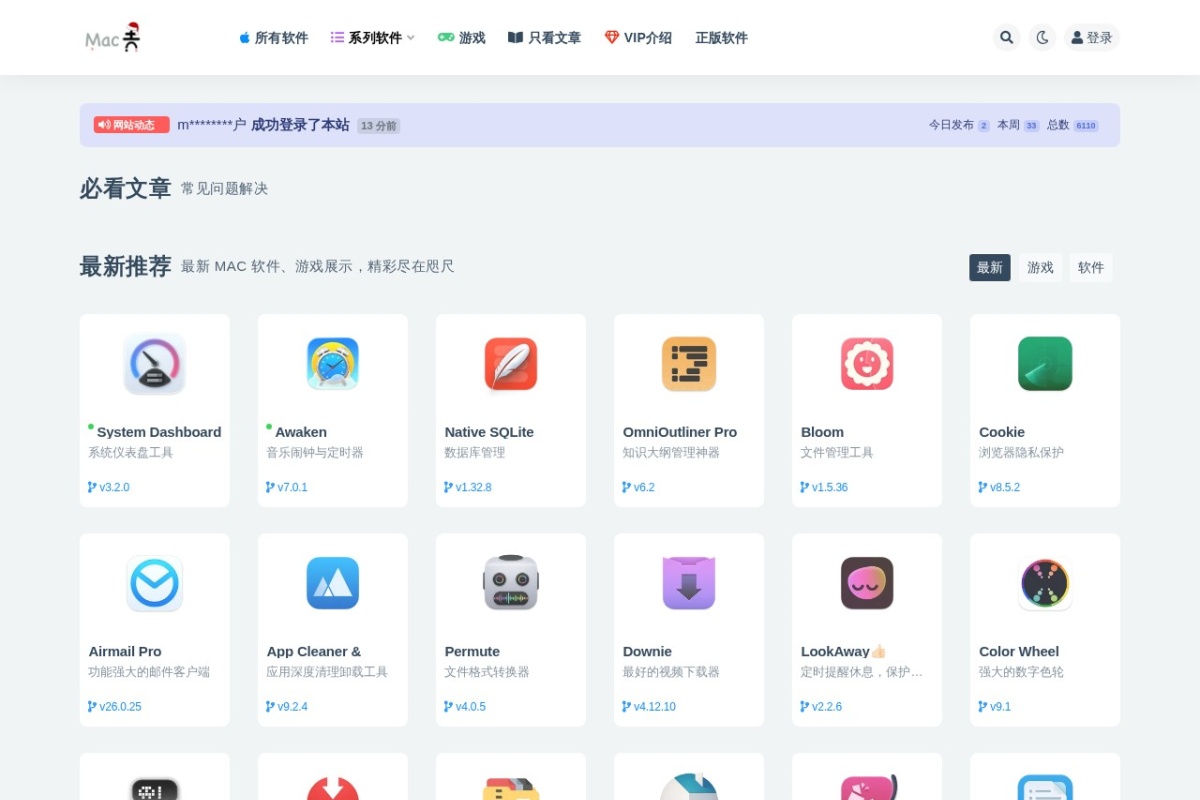Click Permute version v4.0.5

coord(465,707)
